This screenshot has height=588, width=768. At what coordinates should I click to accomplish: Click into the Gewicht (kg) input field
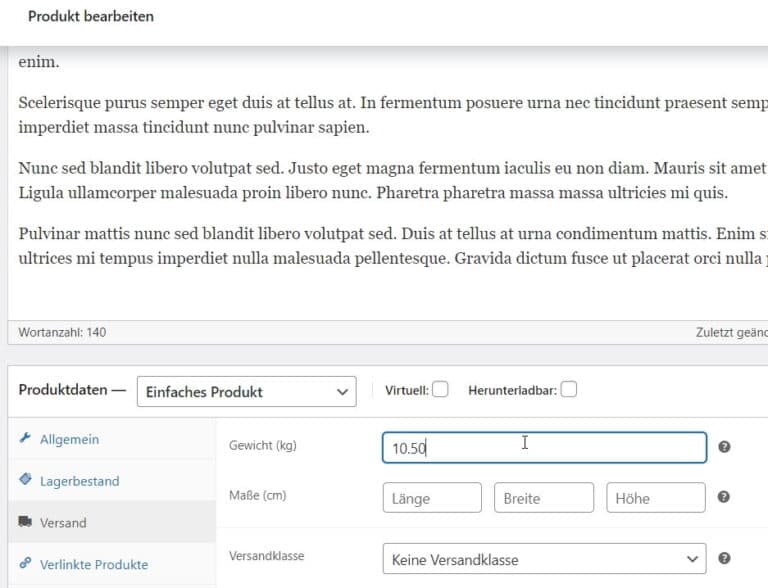tap(544, 447)
